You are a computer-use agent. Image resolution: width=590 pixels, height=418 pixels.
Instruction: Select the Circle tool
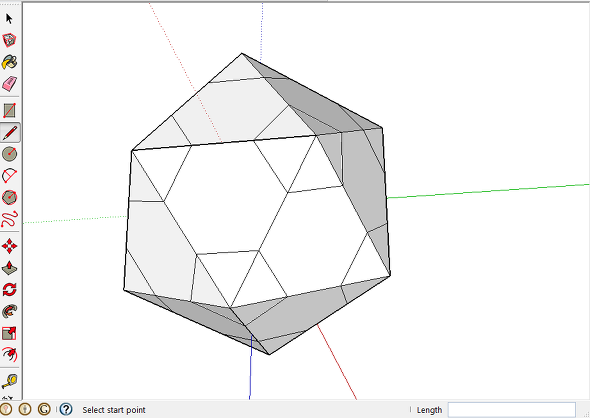pyautogui.click(x=9, y=154)
